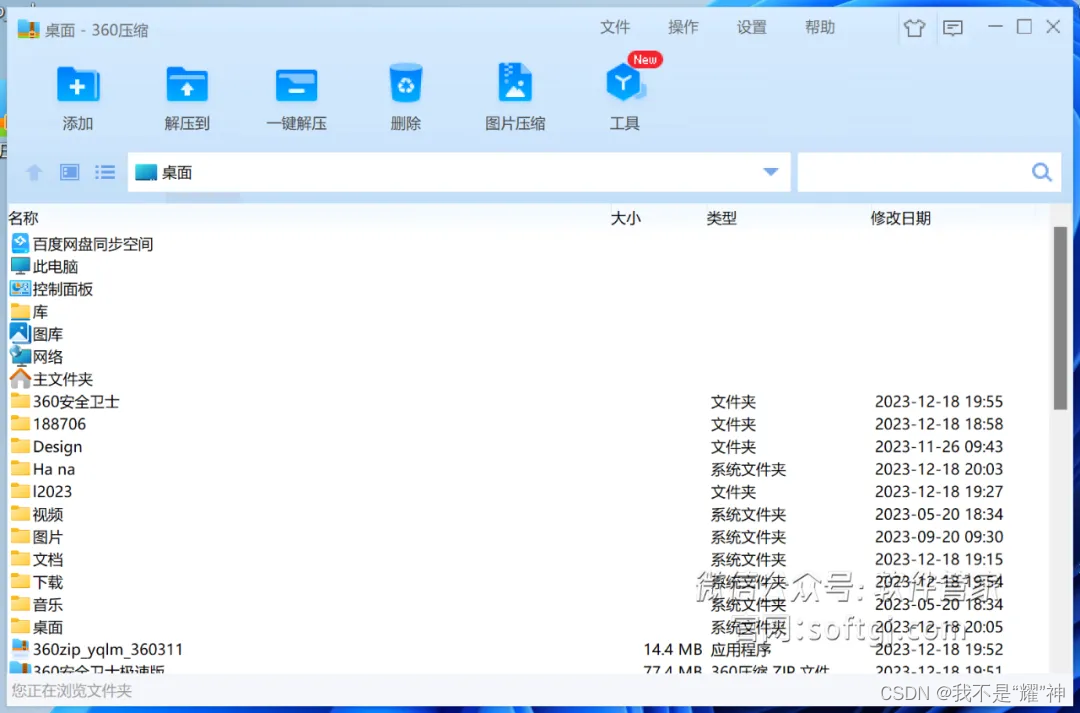
Task: Open the 设置 menu
Action: point(751,27)
